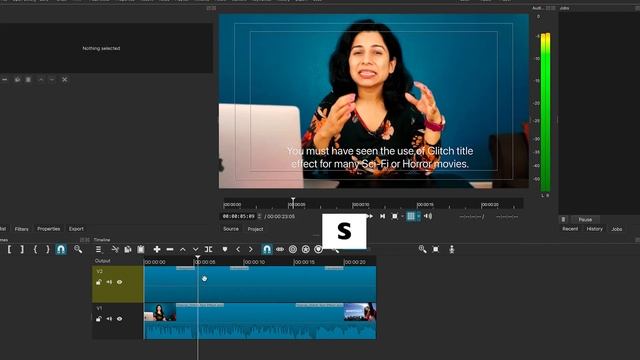The image size is (640, 360).
Task: Overwrite clip with the down-caret icon
Action: coord(196,249)
